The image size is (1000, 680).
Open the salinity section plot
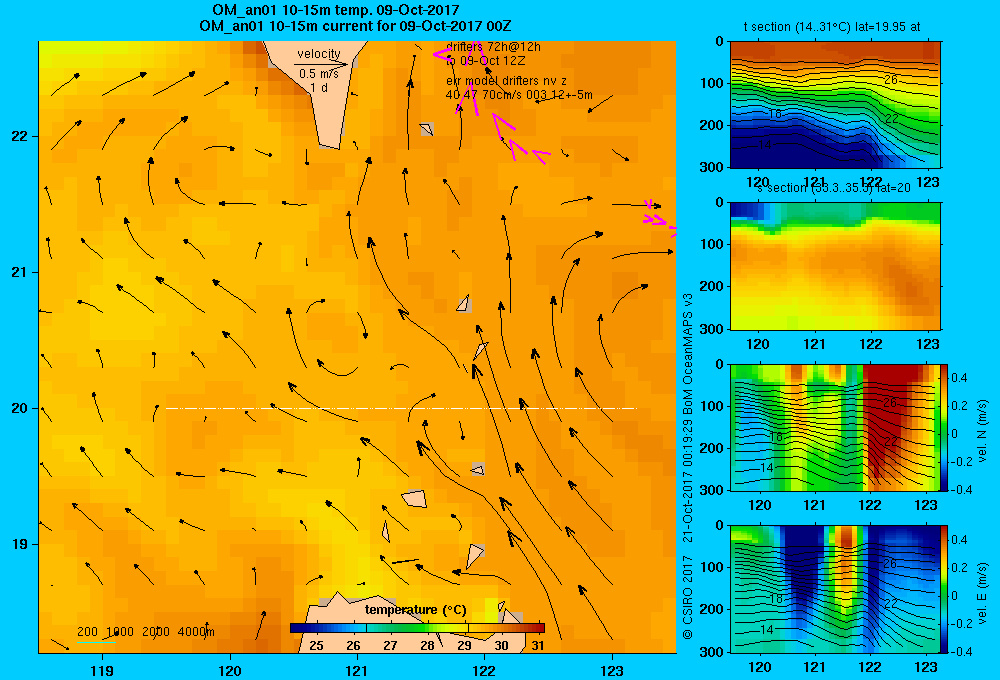click(835, 266)
